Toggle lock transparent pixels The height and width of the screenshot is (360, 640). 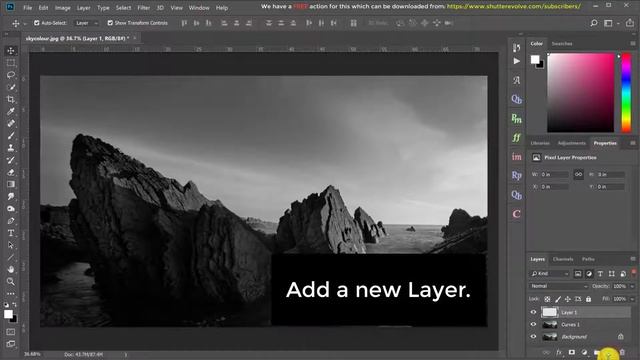pyautogui.click(x=547, y=299)
